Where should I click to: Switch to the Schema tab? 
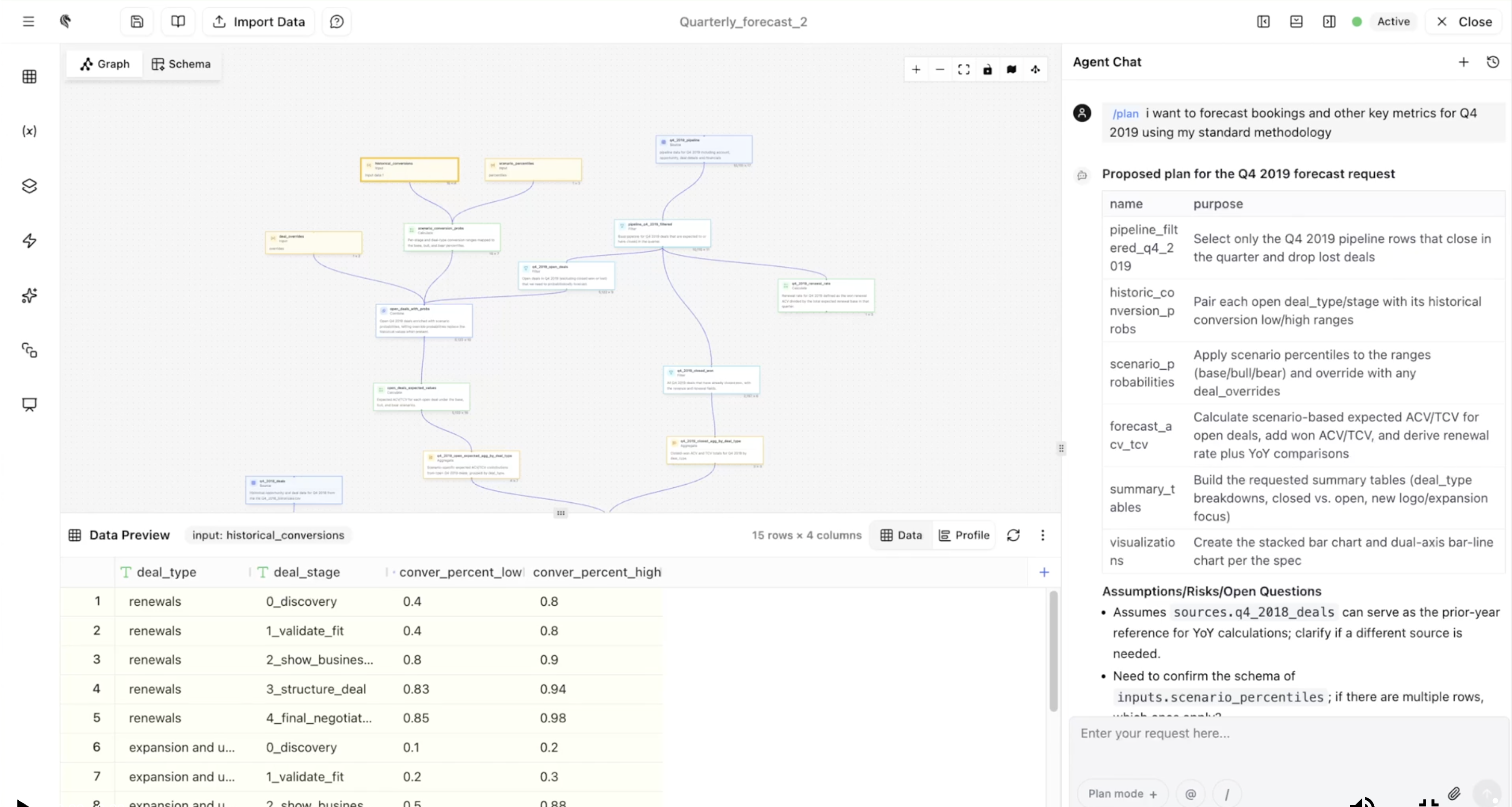(x=181, y=64)
